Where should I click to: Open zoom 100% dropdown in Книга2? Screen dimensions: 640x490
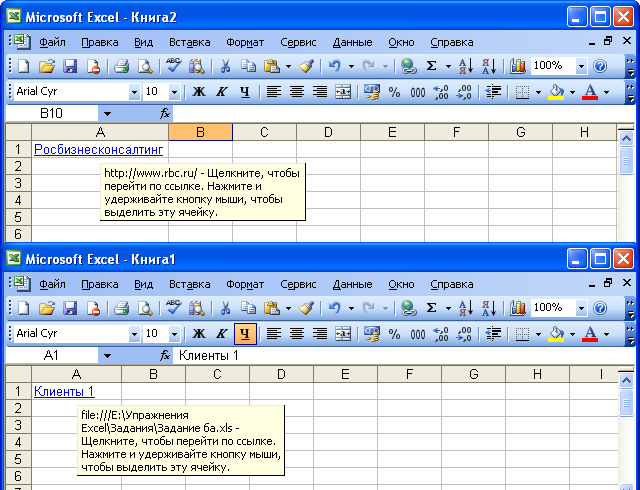581,66
